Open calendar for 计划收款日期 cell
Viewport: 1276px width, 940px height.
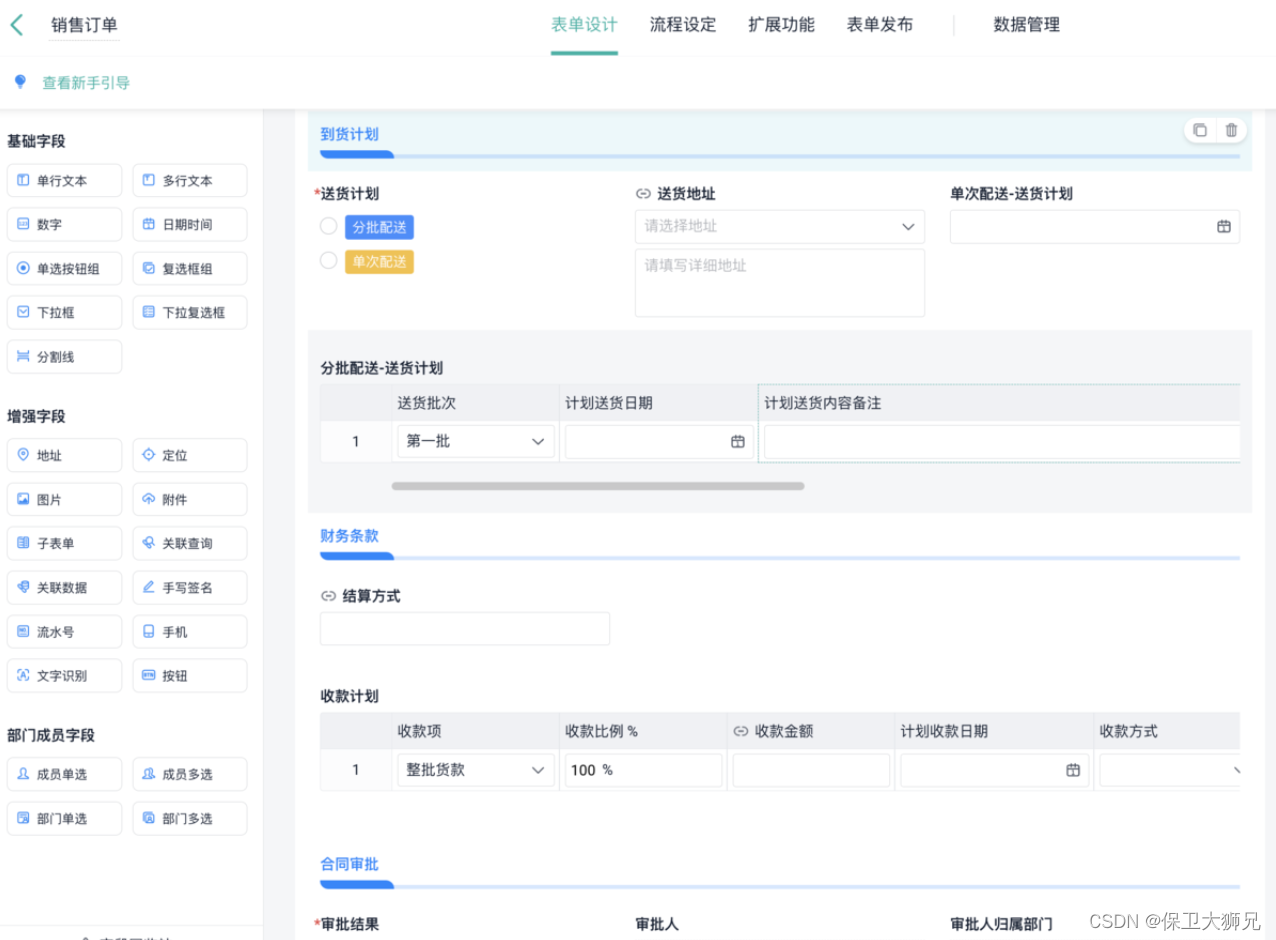coord(1073,770)
